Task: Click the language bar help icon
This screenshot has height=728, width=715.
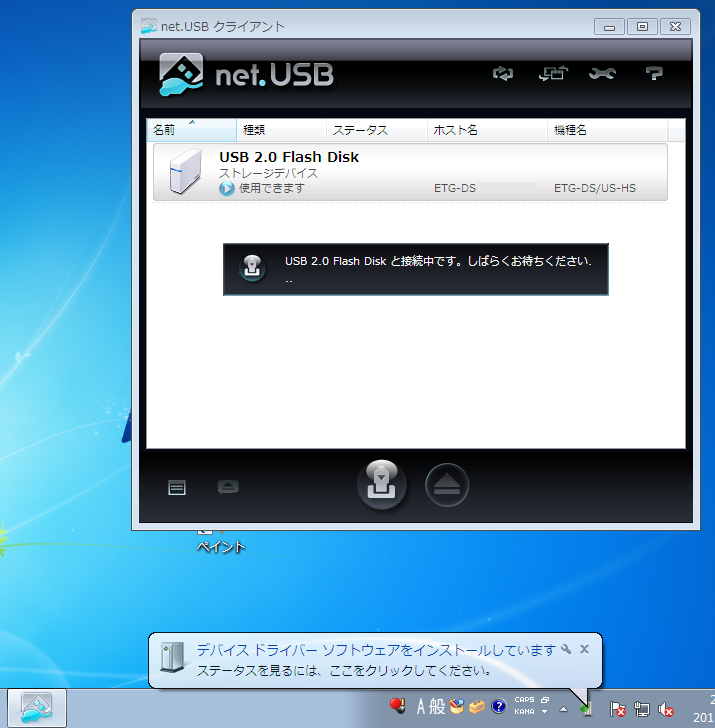Action: pos(499,707)
